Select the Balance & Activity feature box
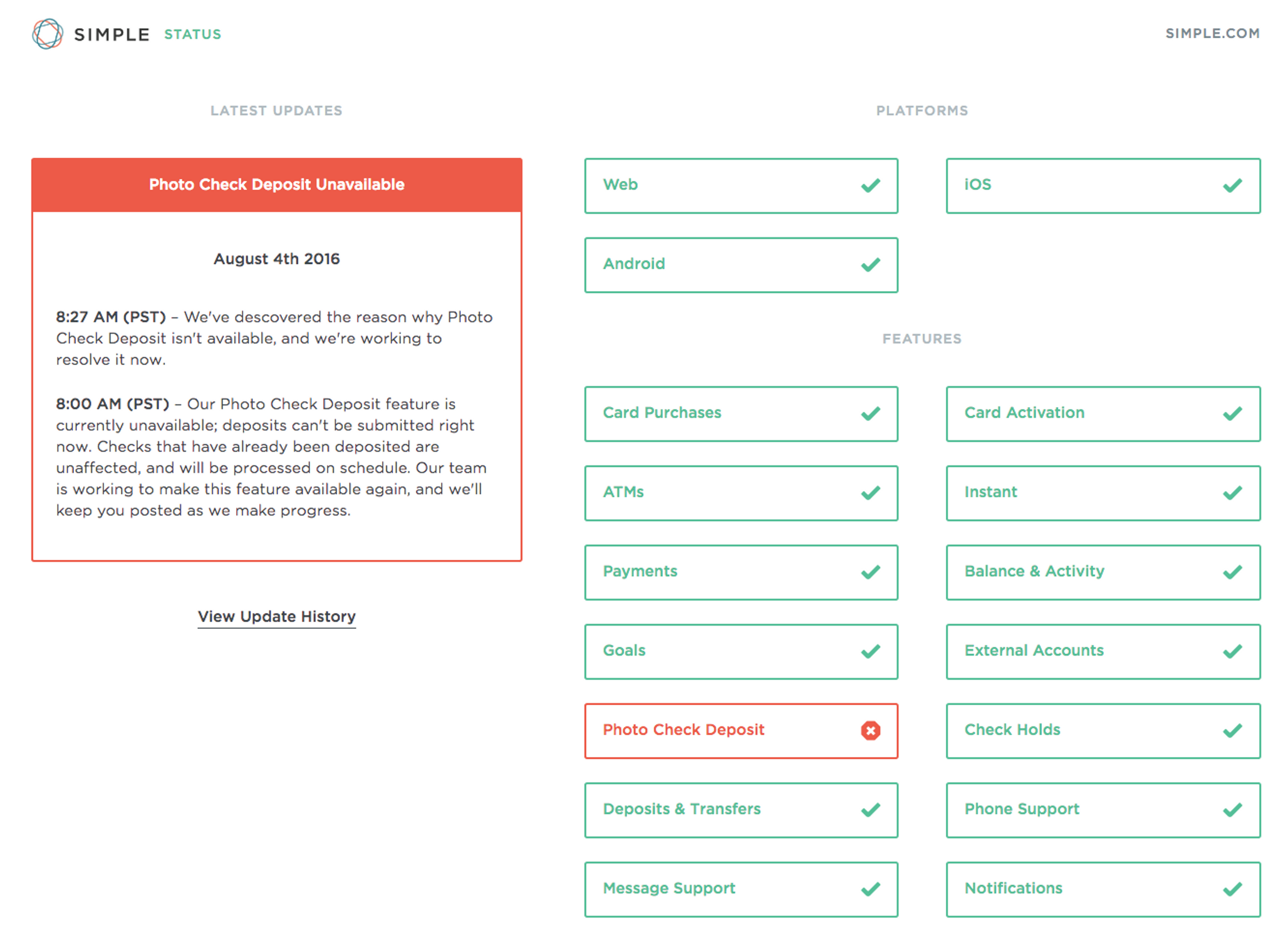The height and width of the screenshot is (950, 1288). 1103,572
